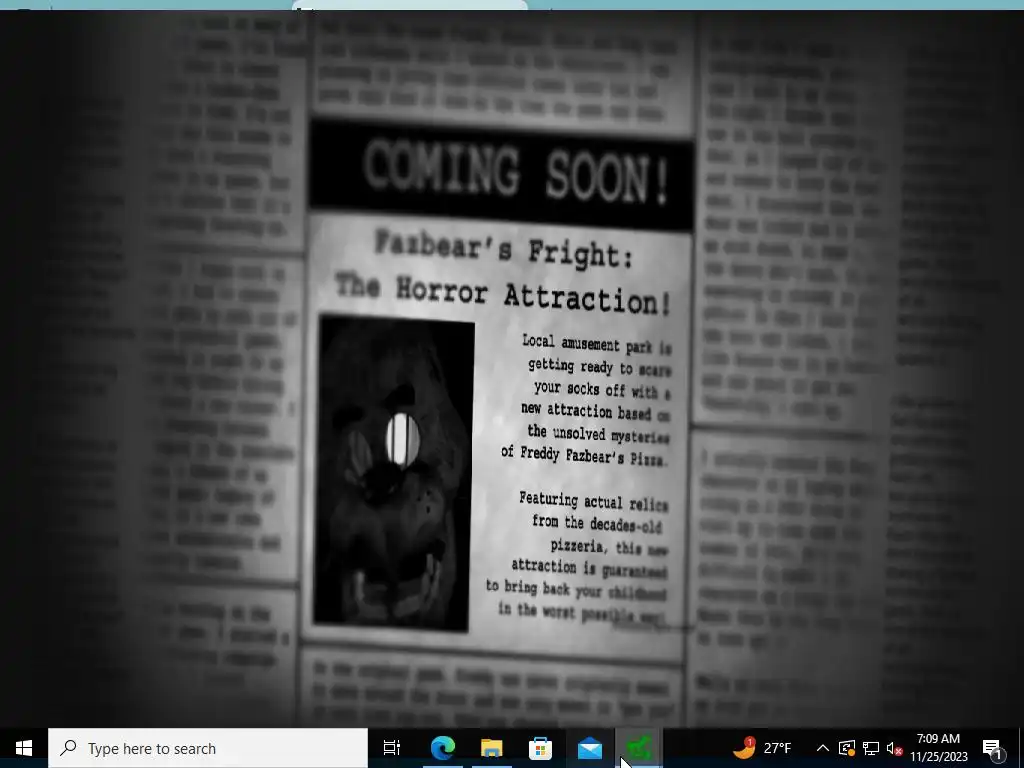Expand the hidden system tray icons chevron
The height and width of the screenshot is (768, 1024).
point(823,748)
